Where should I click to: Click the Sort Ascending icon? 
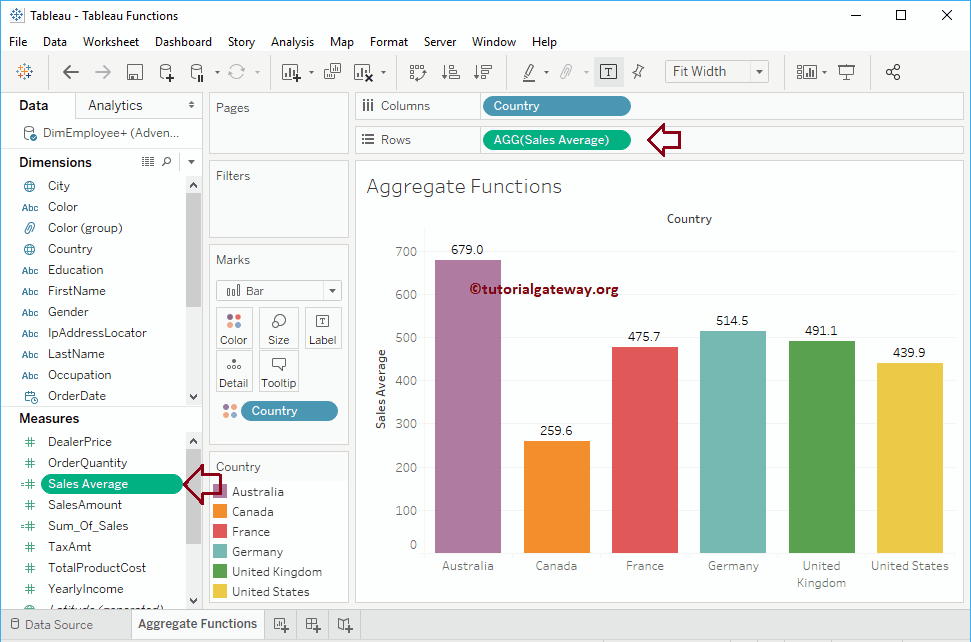pos(450,72)
